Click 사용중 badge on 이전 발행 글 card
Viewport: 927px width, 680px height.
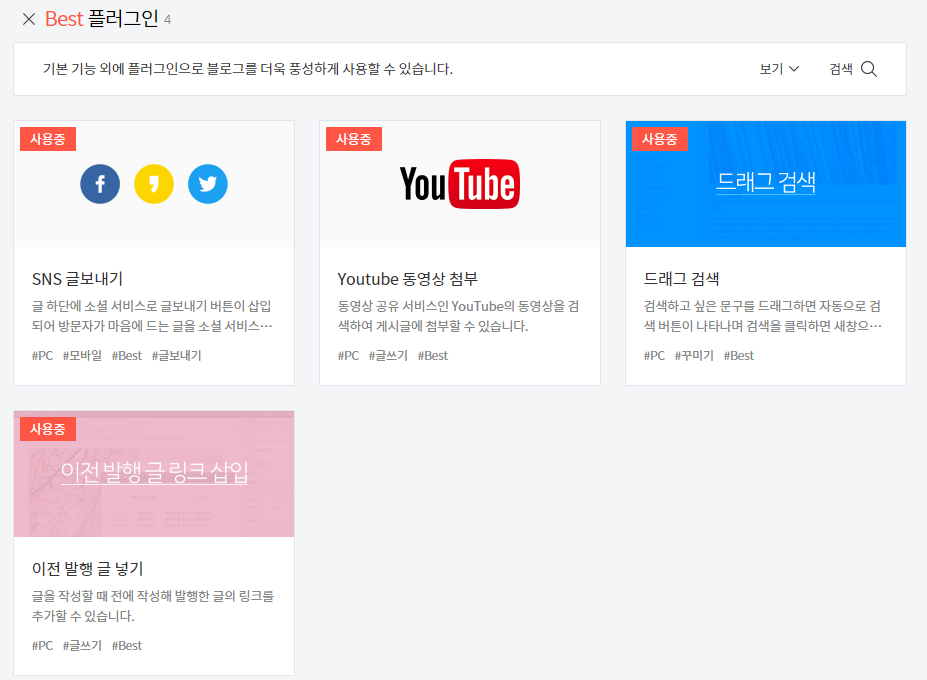point(48,429)
